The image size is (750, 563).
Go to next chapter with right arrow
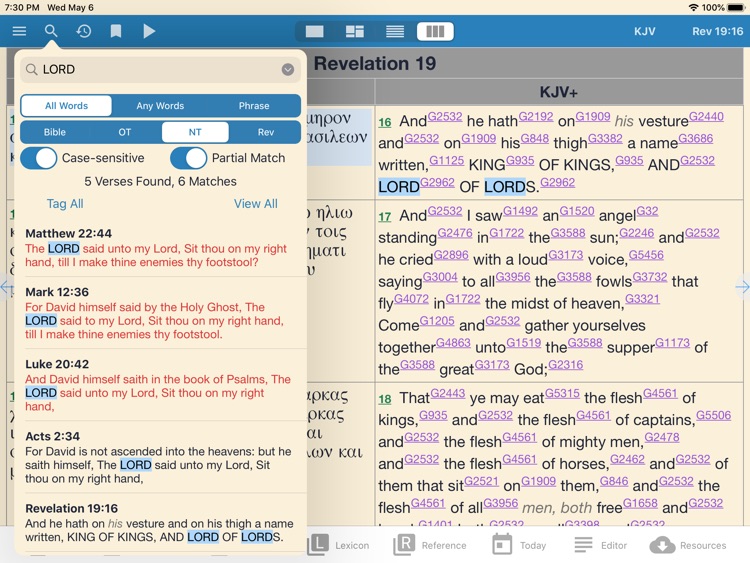pos(742,287)
